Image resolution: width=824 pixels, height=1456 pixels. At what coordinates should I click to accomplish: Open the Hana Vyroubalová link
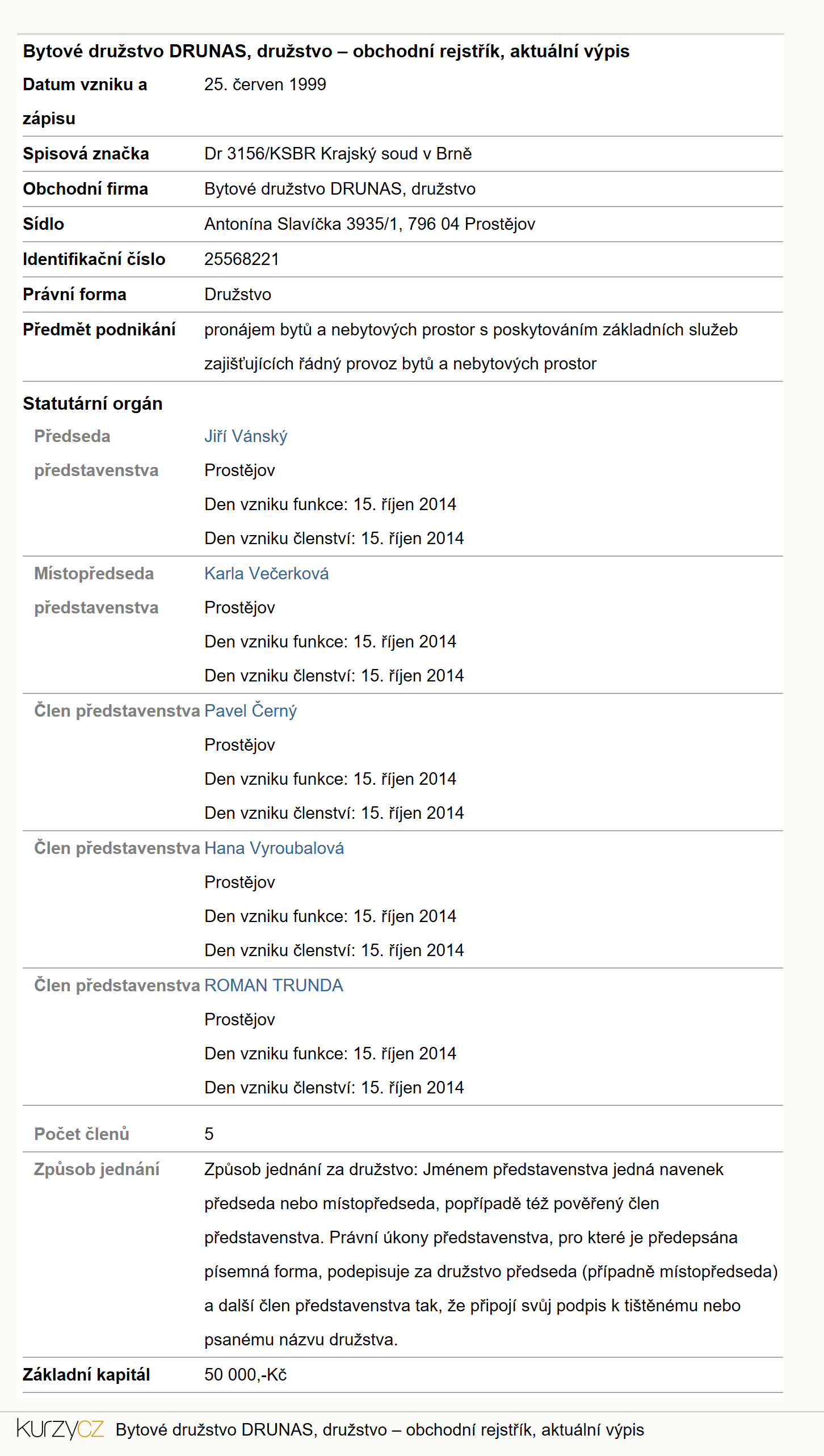(274, 848)
